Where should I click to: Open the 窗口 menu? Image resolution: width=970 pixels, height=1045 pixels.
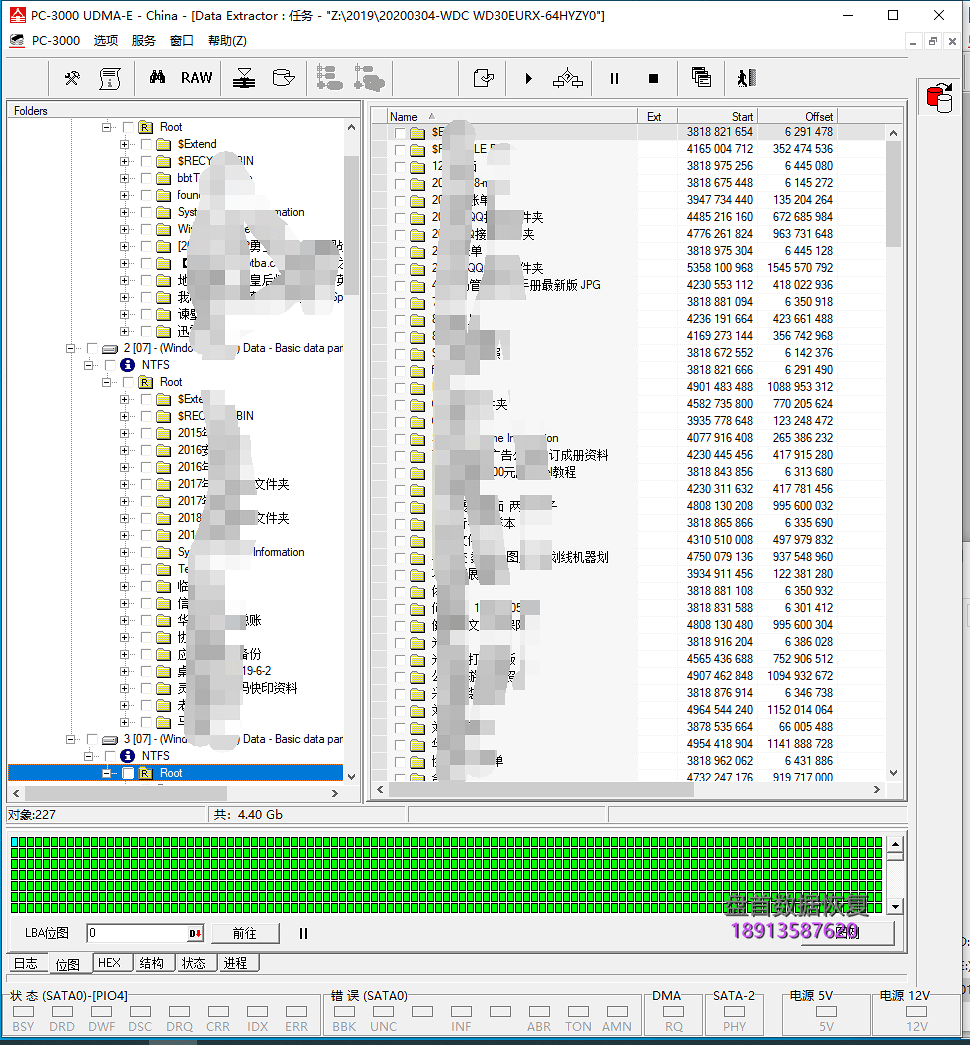181,41
